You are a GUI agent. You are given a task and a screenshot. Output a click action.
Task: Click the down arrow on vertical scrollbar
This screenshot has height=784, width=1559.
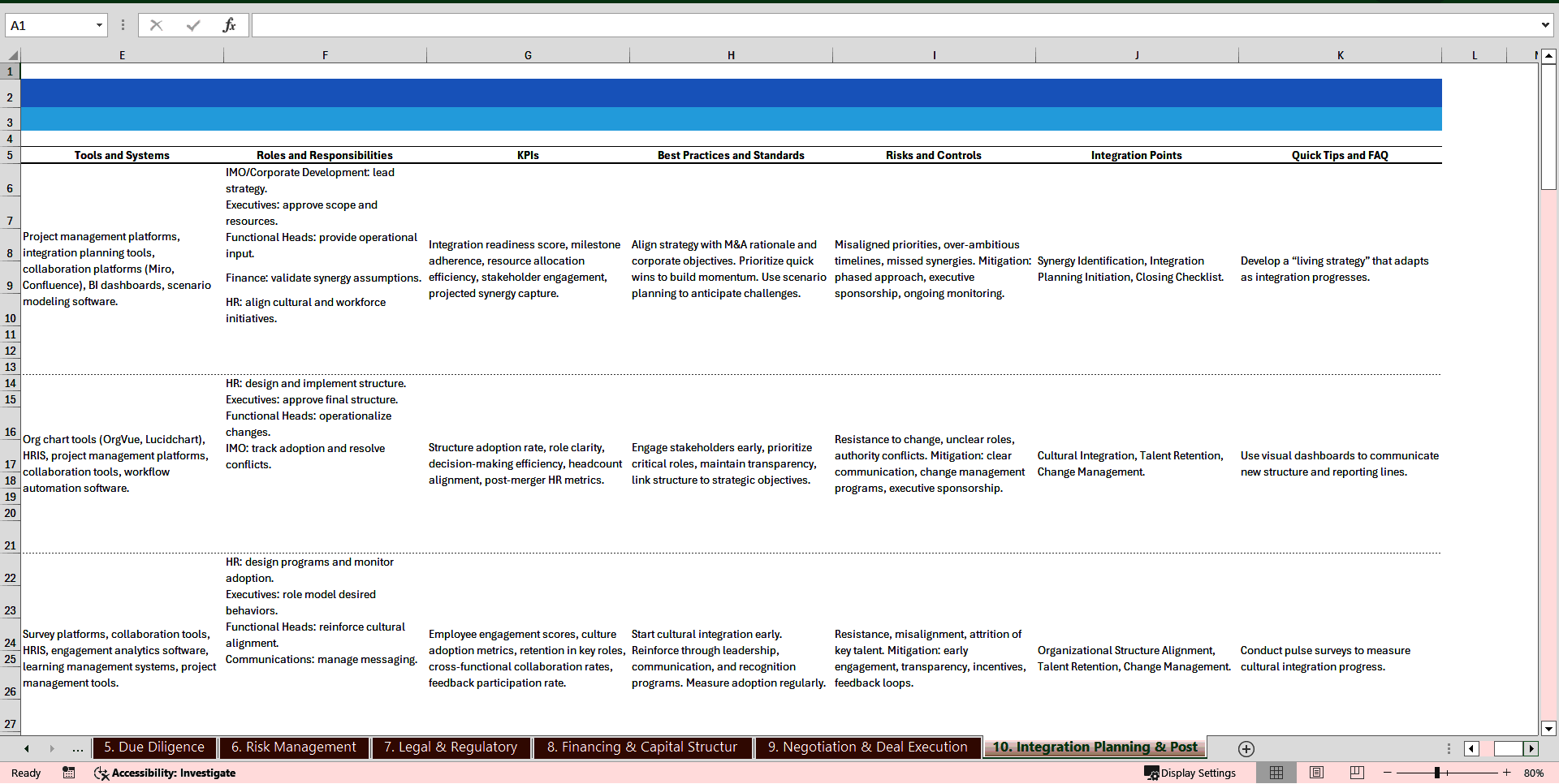coord(1549,728)
